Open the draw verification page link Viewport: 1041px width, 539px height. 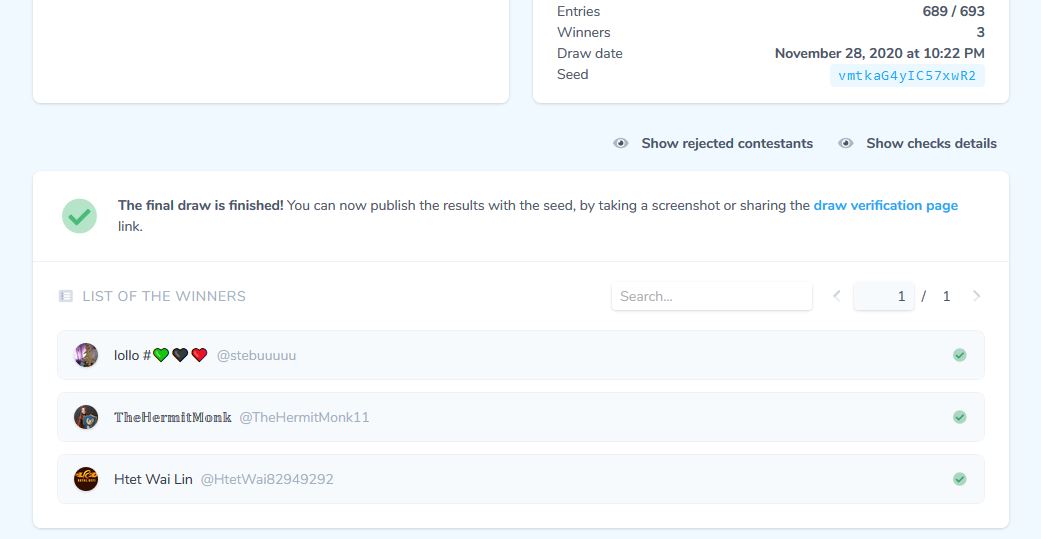(886, 205)
